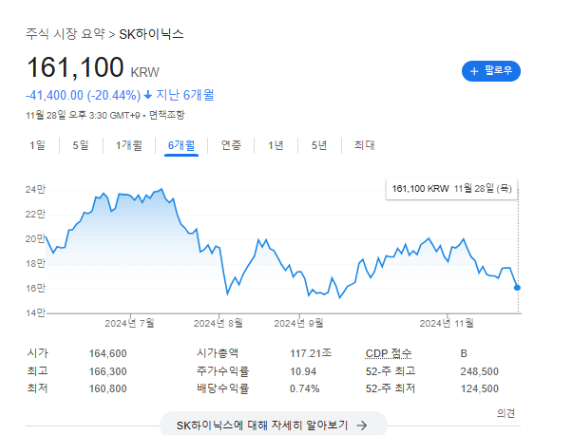The width and height of the screenshot is (566, 447).
Task: Click the blue data point at chart end
Action: 517,288
